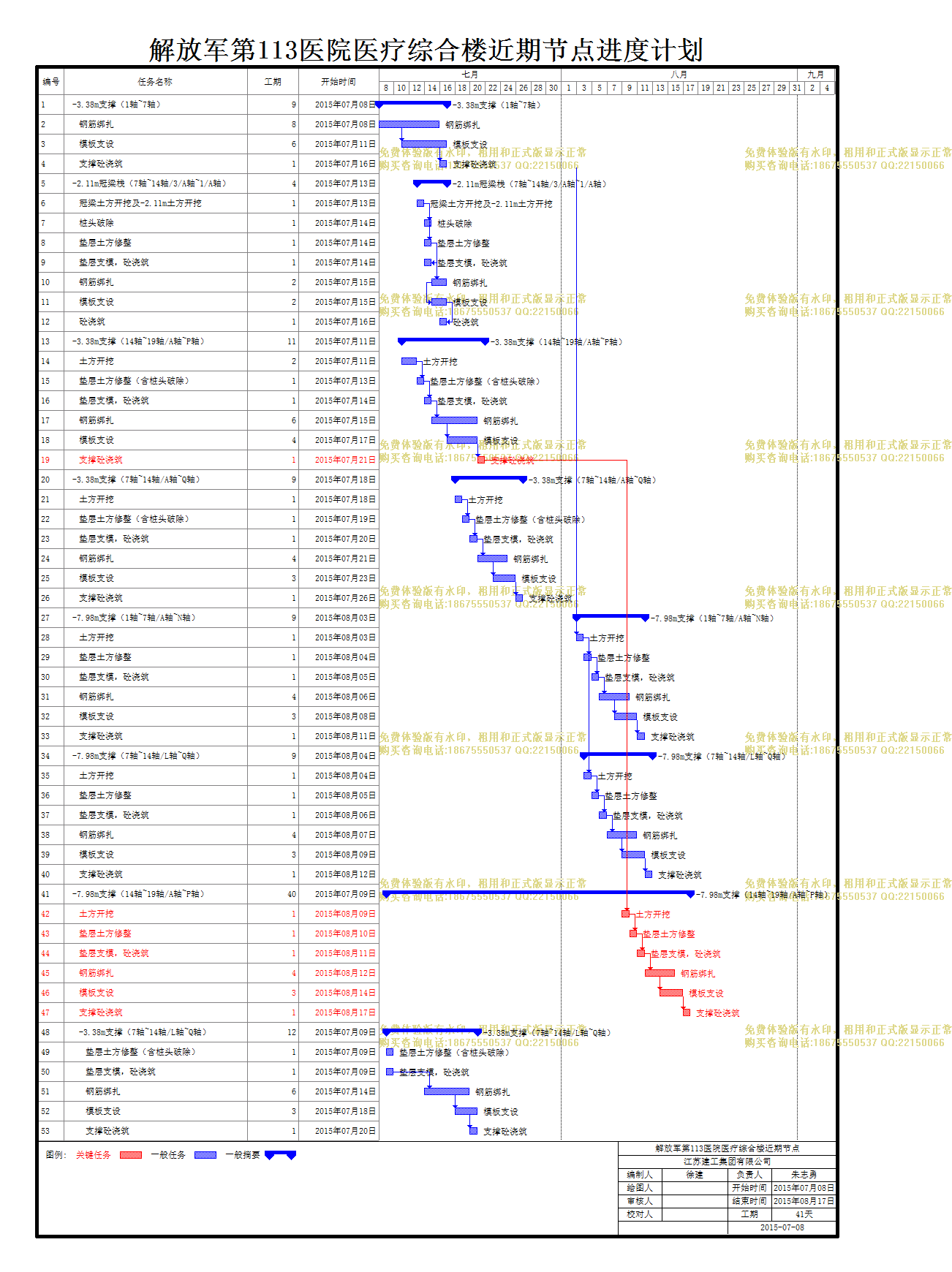Screen dimensions: 952x1272
Task: Click the 七月 month header in the timeline
Action: (x=470, y=75)
